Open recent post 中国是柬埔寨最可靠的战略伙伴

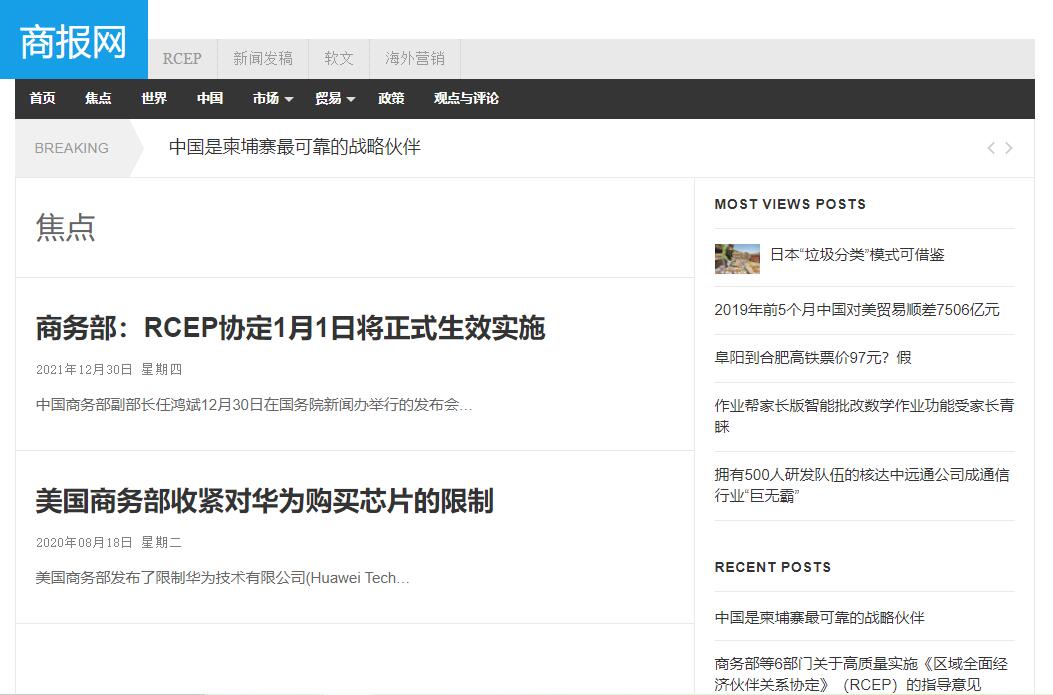pos(819,617)
